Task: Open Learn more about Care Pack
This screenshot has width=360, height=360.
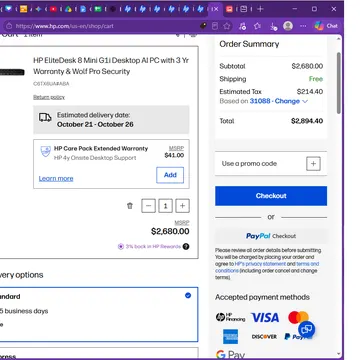Action: pos(56,179)
